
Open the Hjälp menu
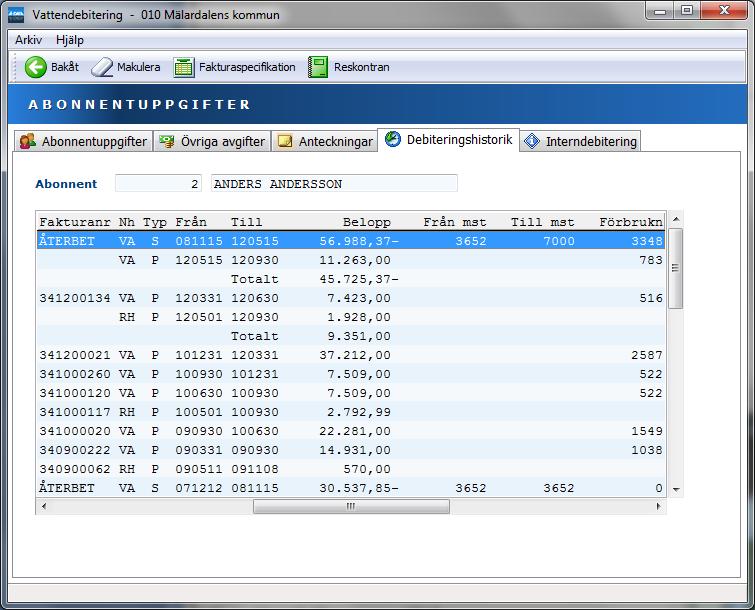tap(70, 40)
